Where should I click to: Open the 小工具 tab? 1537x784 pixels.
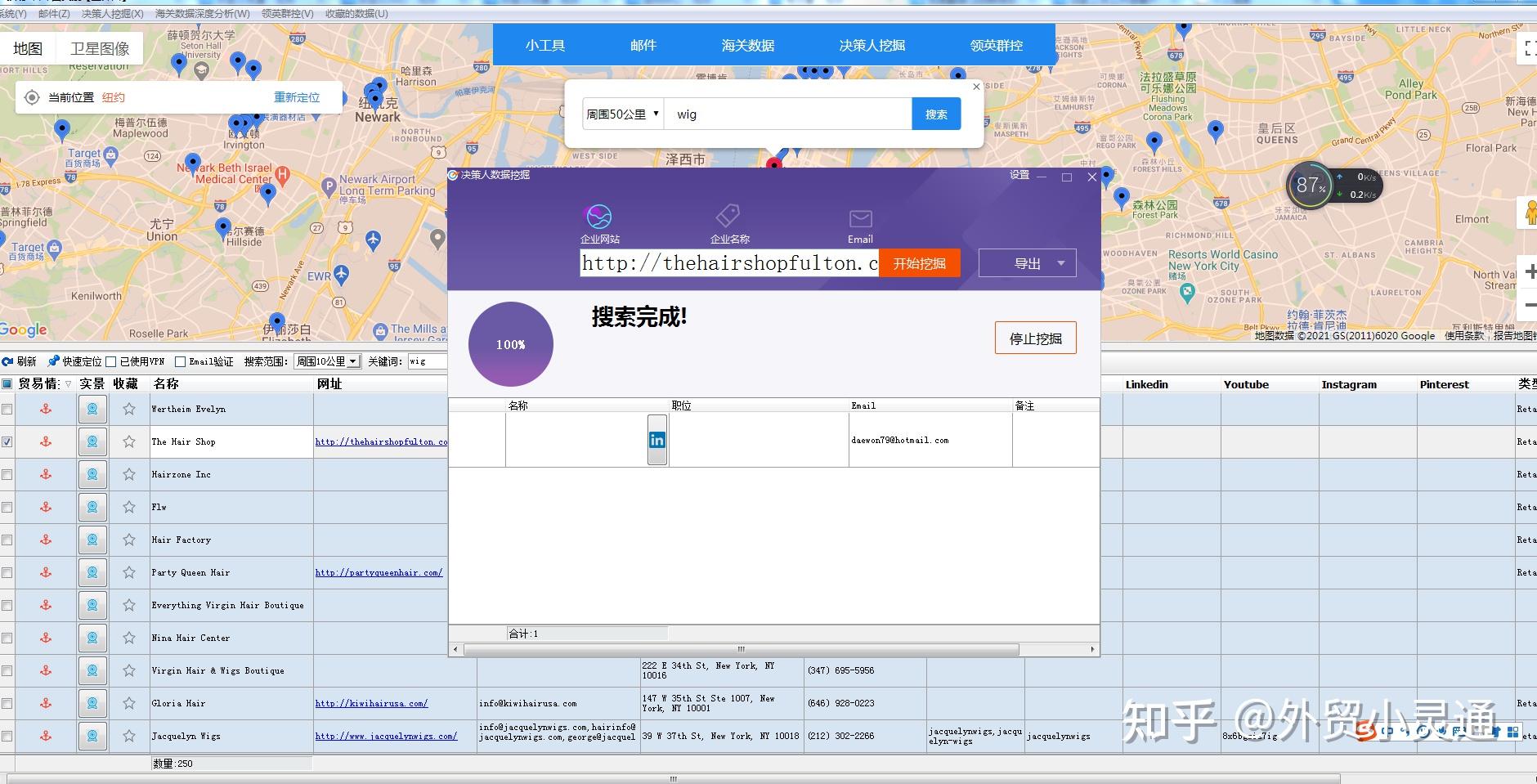click(x=545, y=45)
